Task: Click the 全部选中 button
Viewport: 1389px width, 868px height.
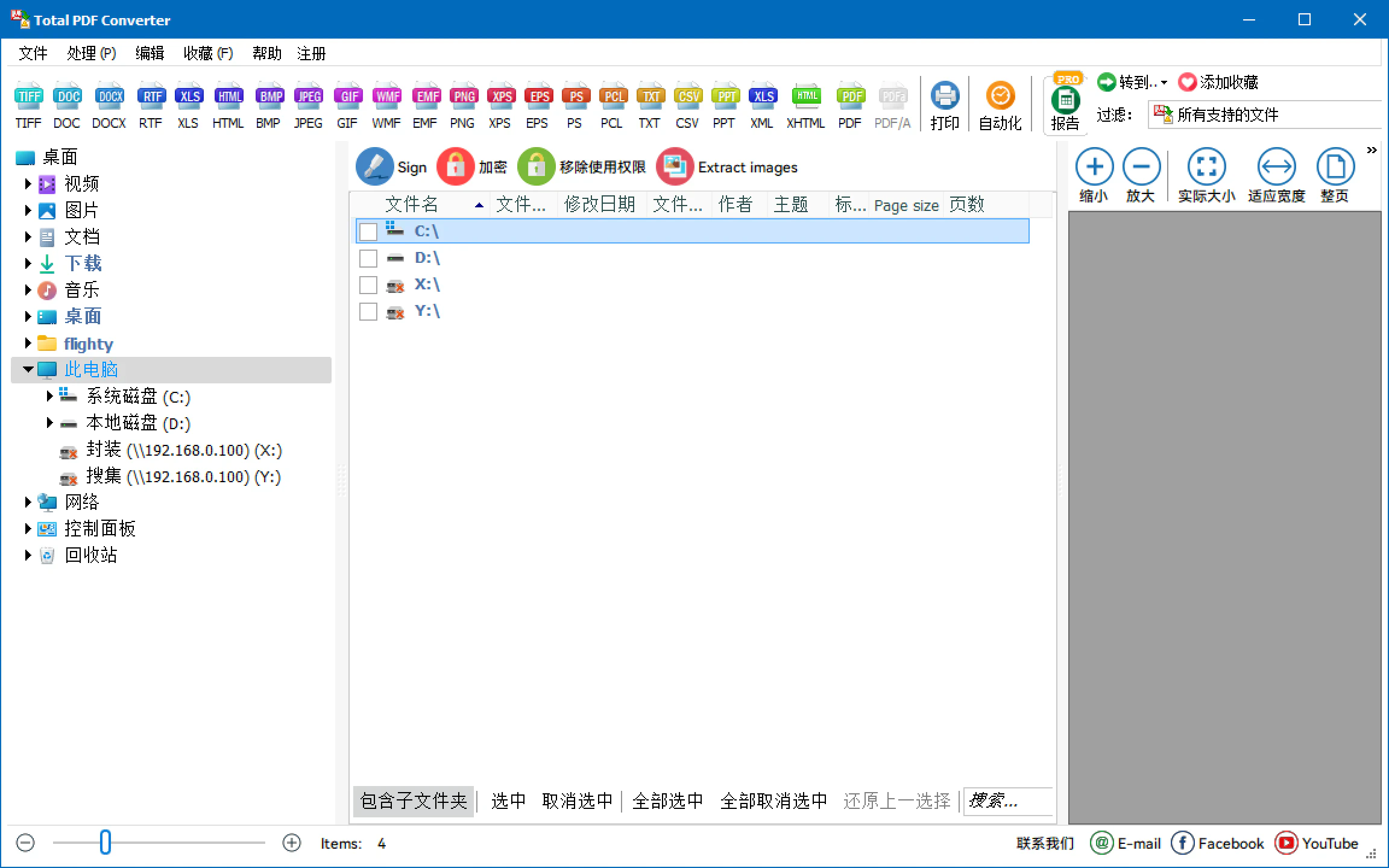Action: [x=667, y=800]
